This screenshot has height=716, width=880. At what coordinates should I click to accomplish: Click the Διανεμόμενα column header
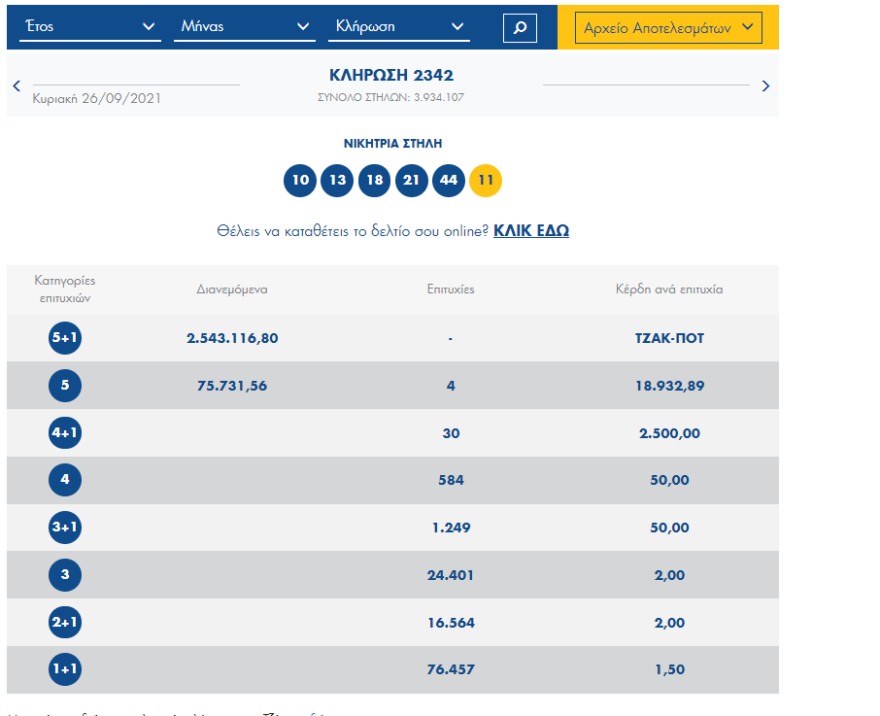tap(232, 289)
